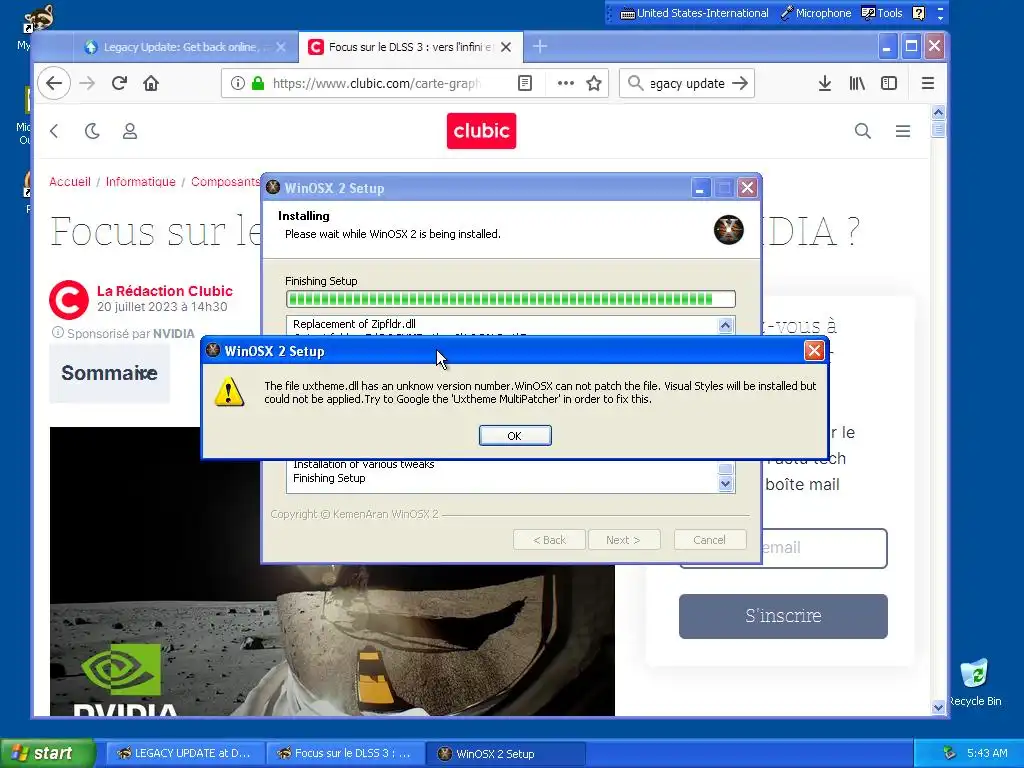Close the WinOSX 2 Setup warning dialog

(x=814, y=351)
